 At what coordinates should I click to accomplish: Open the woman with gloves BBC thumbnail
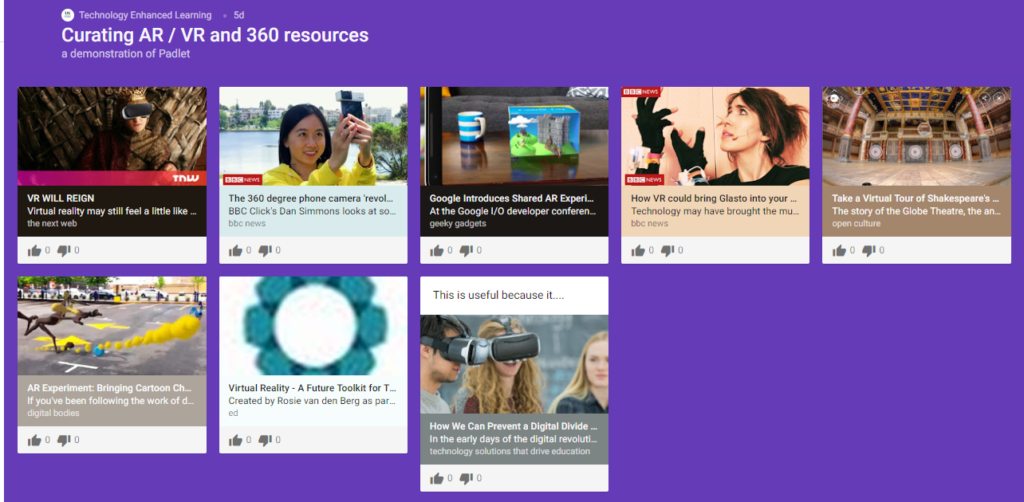tap(715, 136)
